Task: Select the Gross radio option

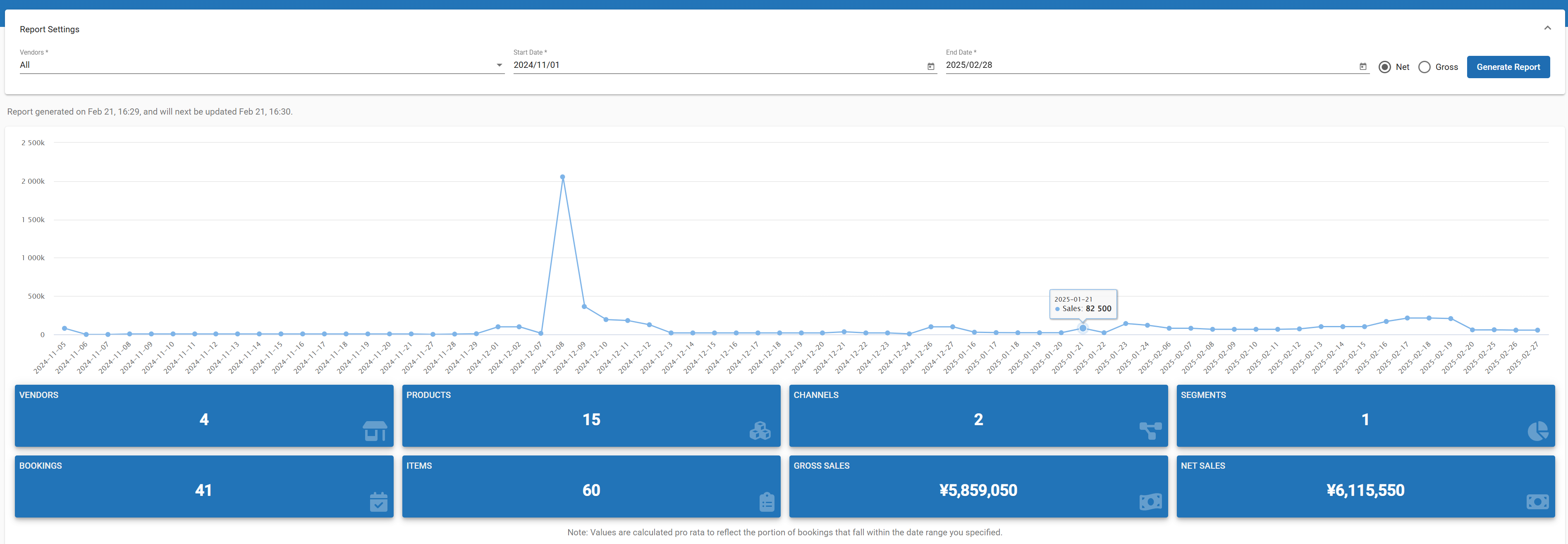Action: pyautogui.click(x=1424, y=67)
